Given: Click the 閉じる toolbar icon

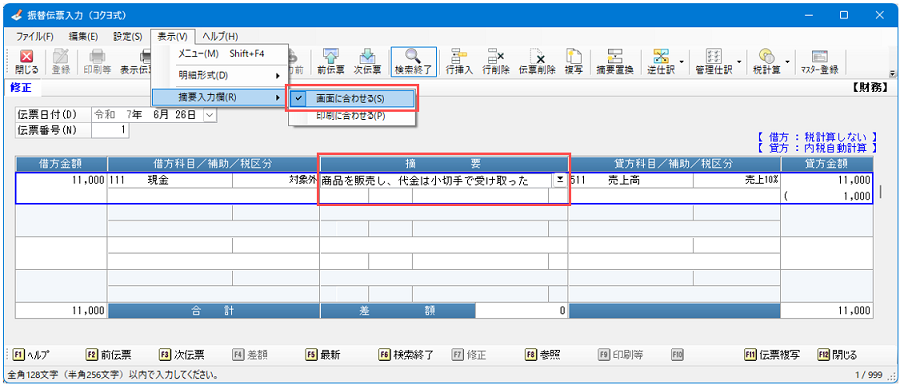Looking at the screenshot, I should click(26, 62).
